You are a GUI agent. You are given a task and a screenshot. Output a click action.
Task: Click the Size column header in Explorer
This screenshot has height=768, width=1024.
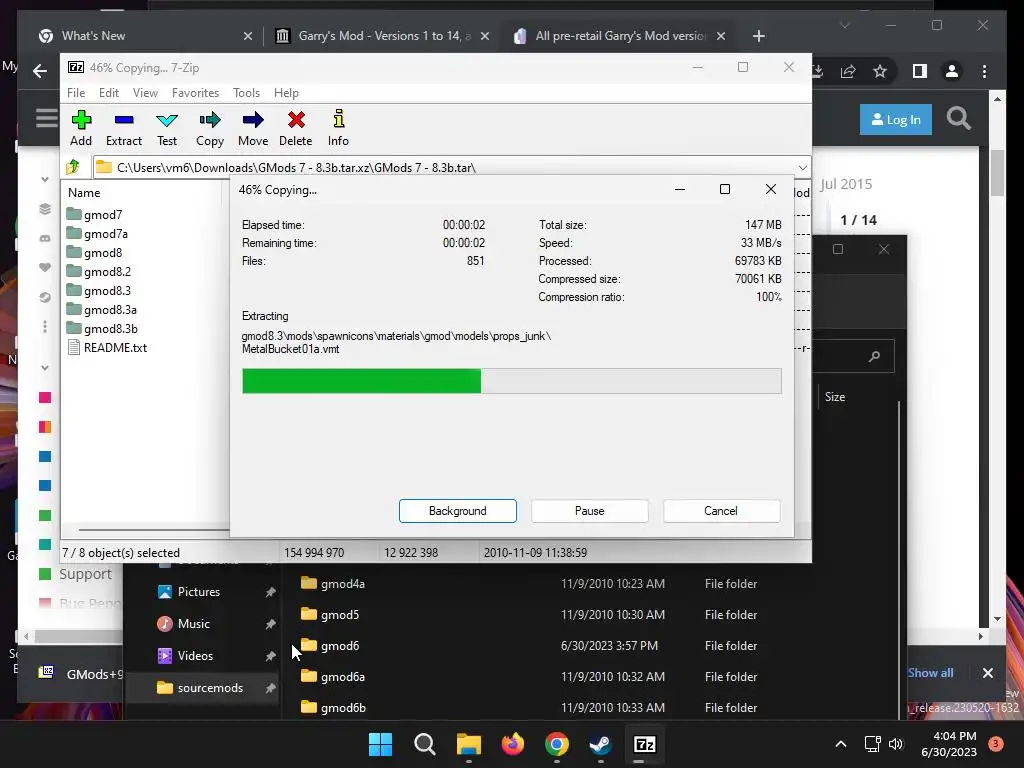pos(835,396)
